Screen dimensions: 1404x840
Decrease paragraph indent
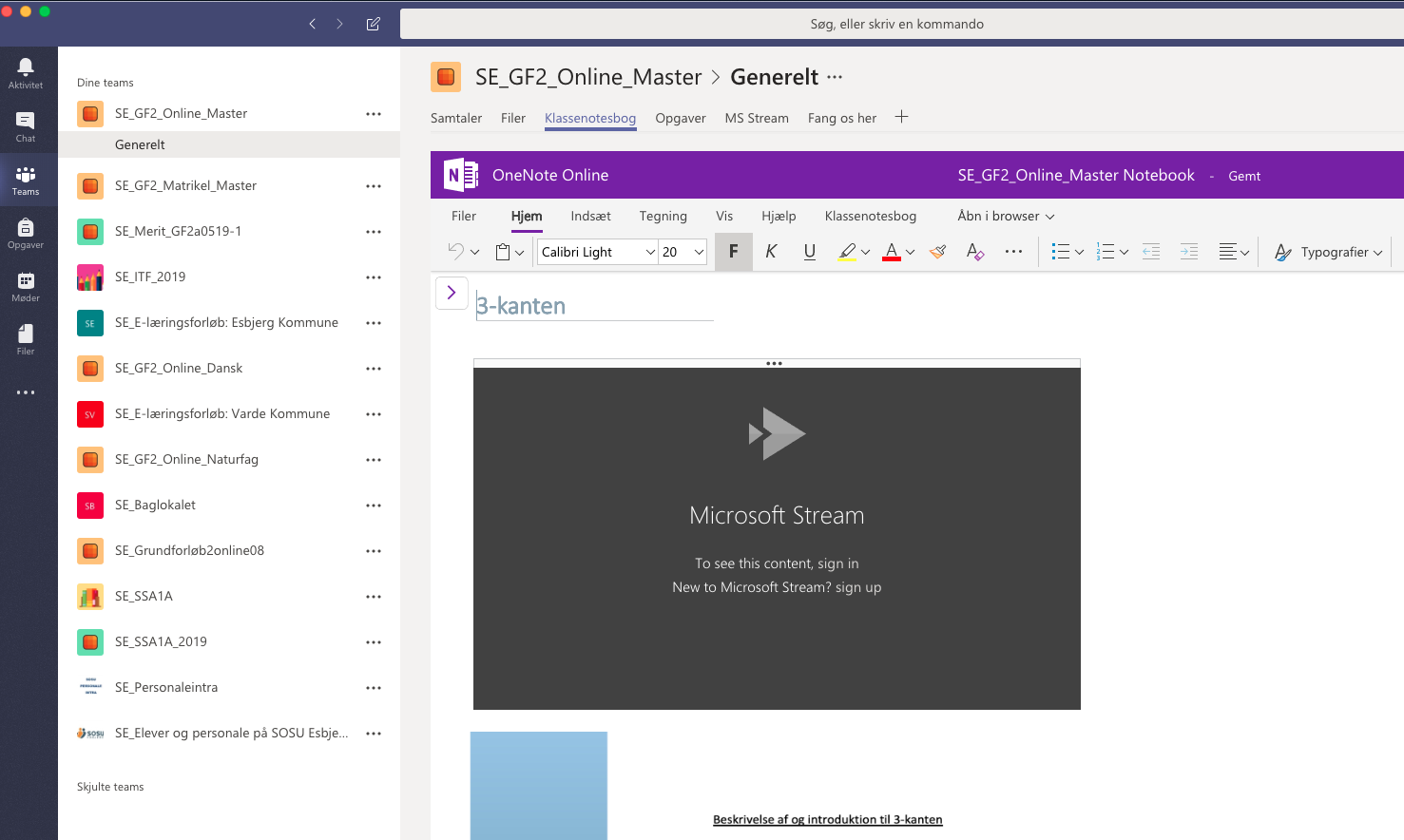pos(1151,252)
